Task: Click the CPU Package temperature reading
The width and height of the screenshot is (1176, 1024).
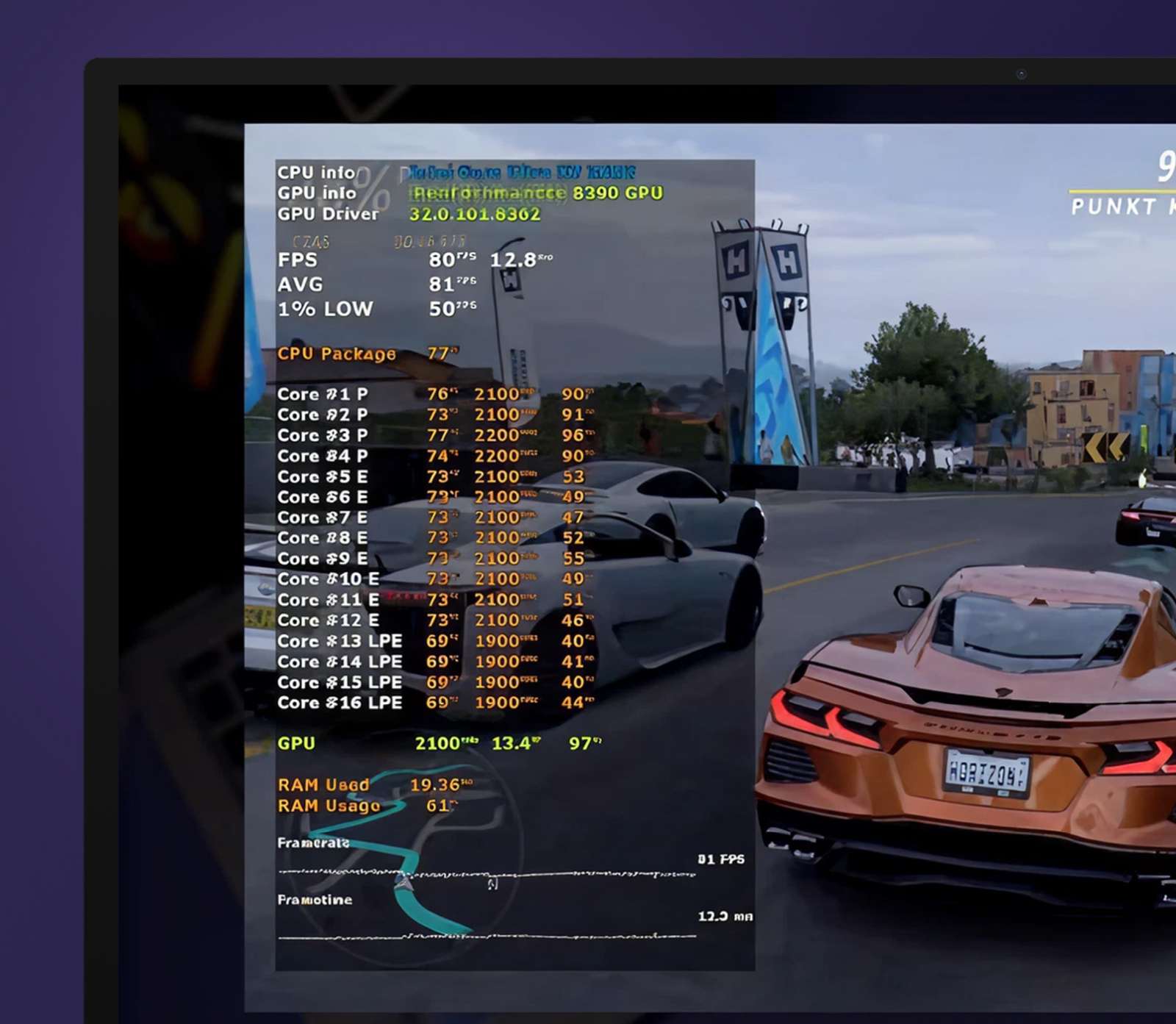Action: point(442,354)
